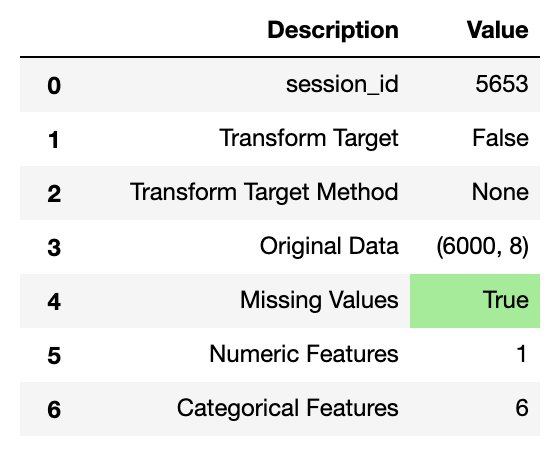
Task: Select the Categorical Features description cell
Action: point(288,408)
